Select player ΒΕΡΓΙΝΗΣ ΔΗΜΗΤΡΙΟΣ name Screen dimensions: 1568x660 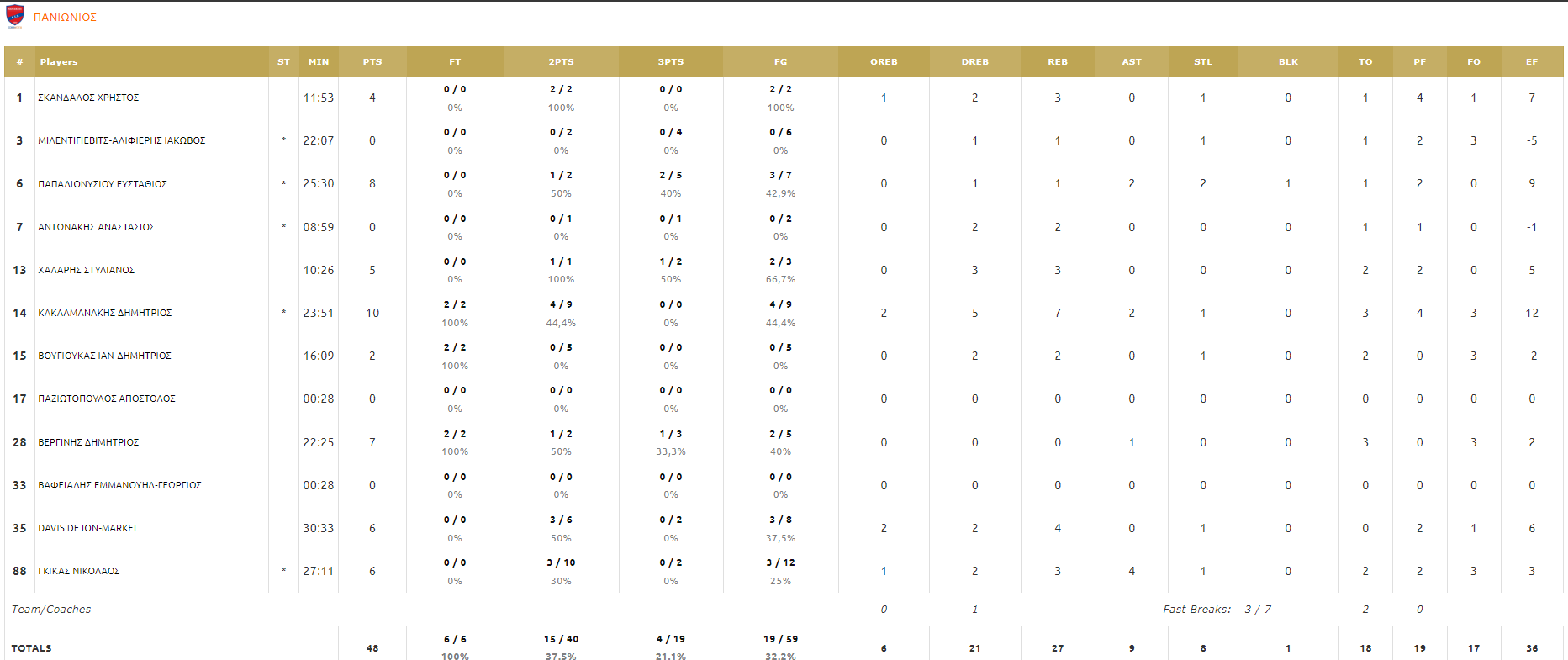click(88, 442)
